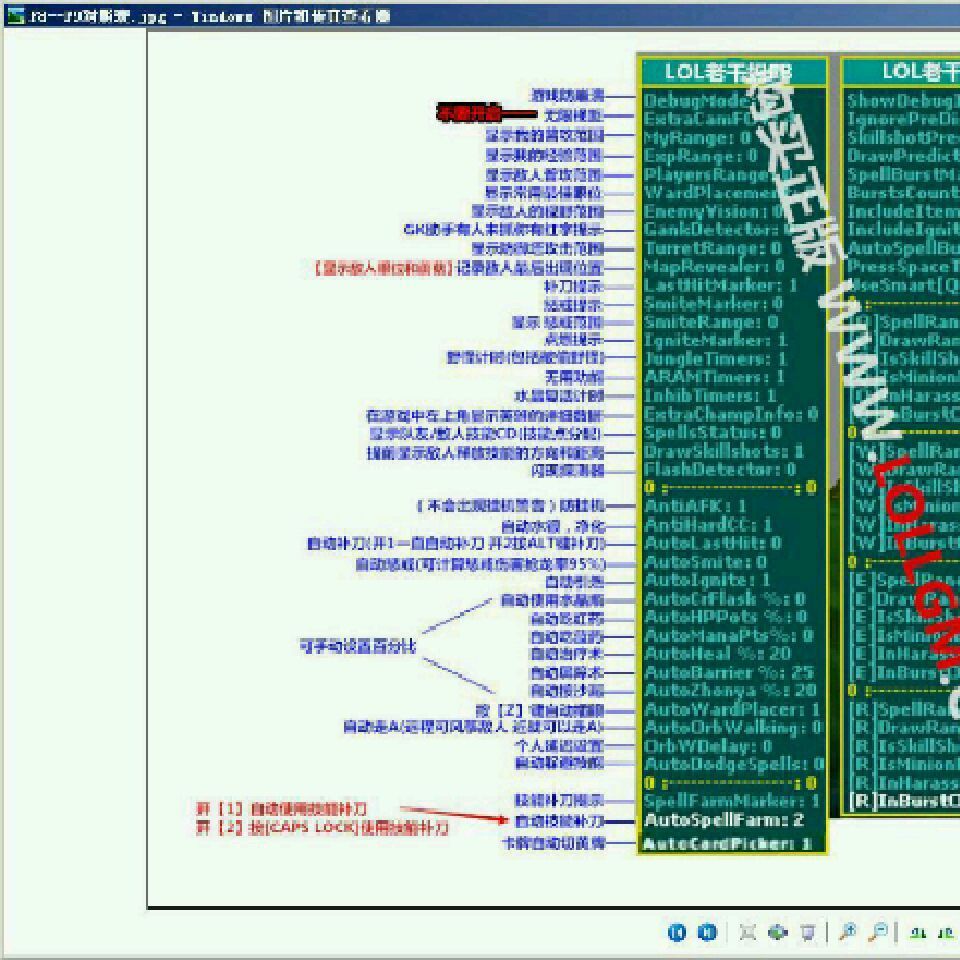Click the 'AutoSpellFarm: 2' line
The height and width of the screenshot is (960, 960).
point(723,820)
